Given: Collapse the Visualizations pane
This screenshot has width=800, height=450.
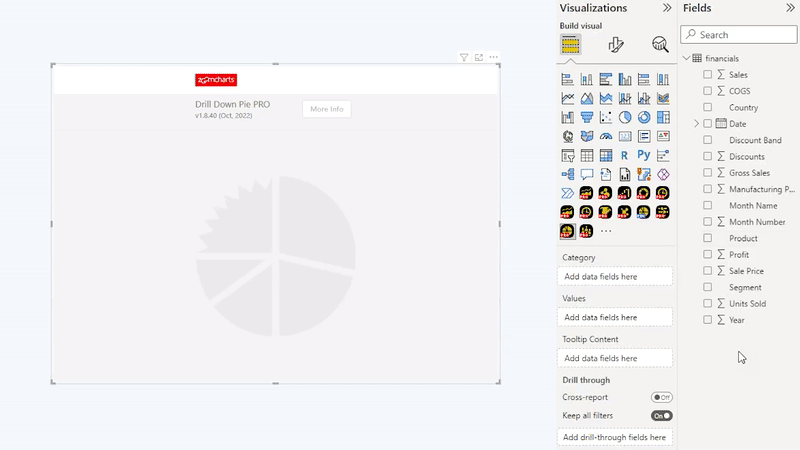Looking at the screenshot, I should (667, 8).
